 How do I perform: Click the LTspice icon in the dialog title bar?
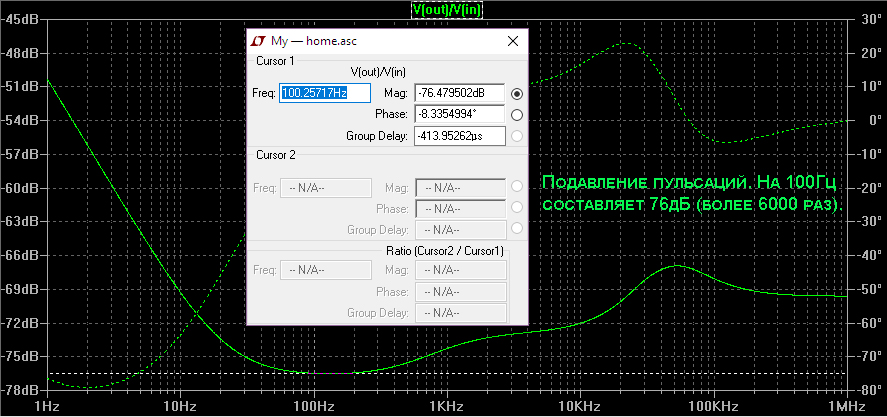[x=258, y=41]
